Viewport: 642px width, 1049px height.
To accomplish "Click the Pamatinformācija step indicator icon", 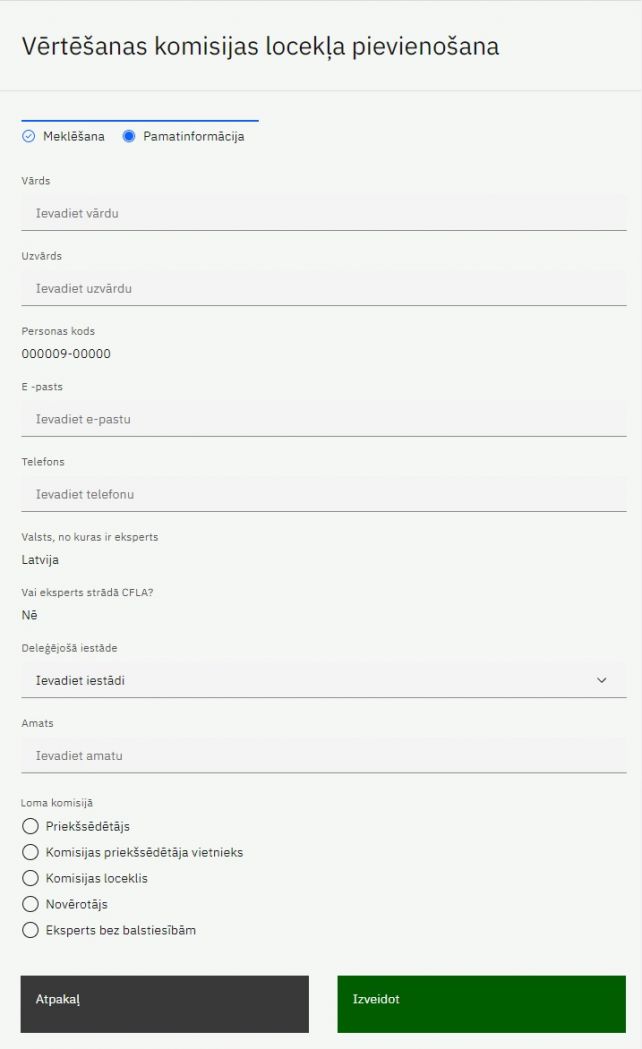I will 129,137.
